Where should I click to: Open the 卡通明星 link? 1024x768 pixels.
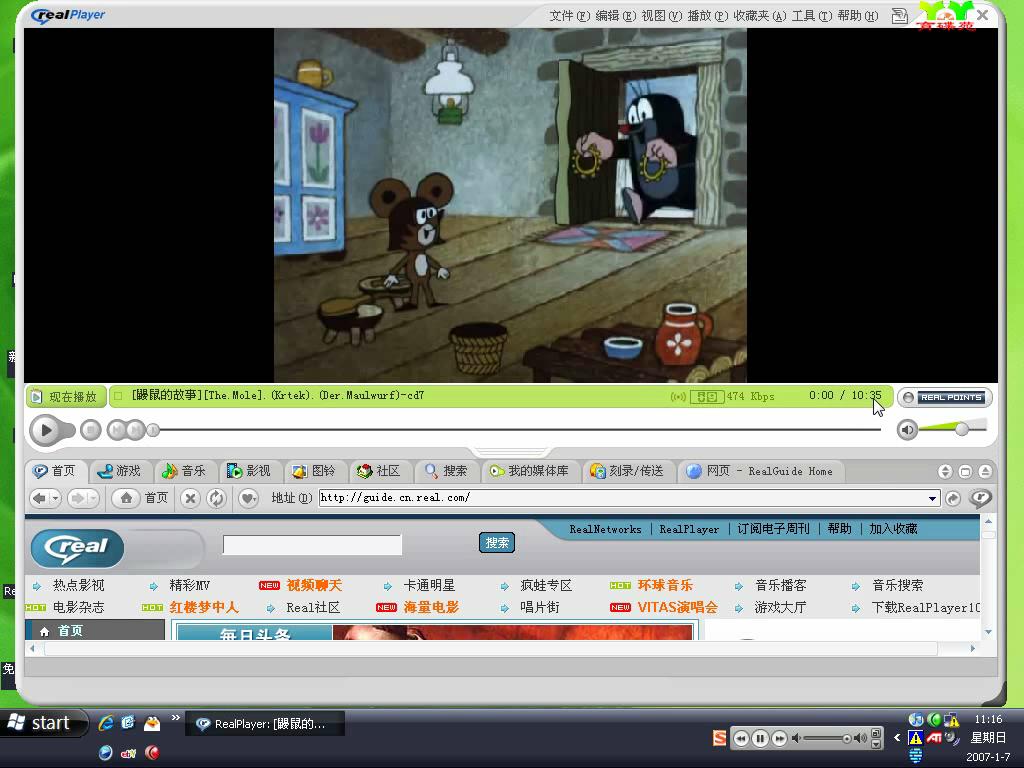(x=429, y=585)
